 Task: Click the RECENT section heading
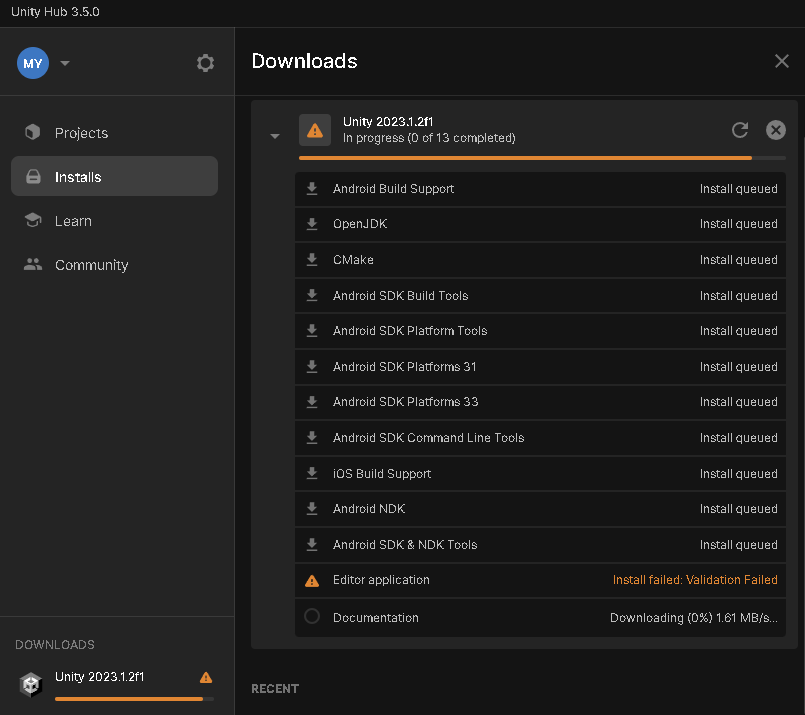pos(275,689)
